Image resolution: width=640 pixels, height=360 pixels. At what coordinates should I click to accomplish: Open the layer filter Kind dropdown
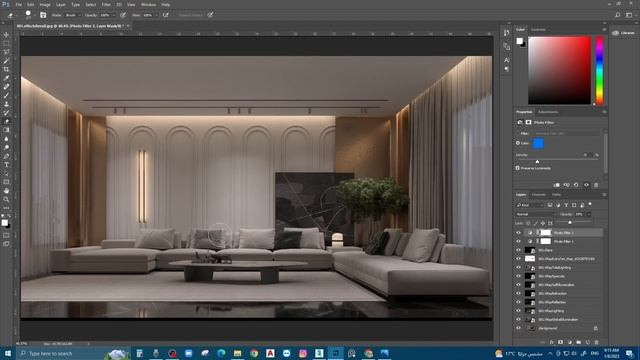530,205
